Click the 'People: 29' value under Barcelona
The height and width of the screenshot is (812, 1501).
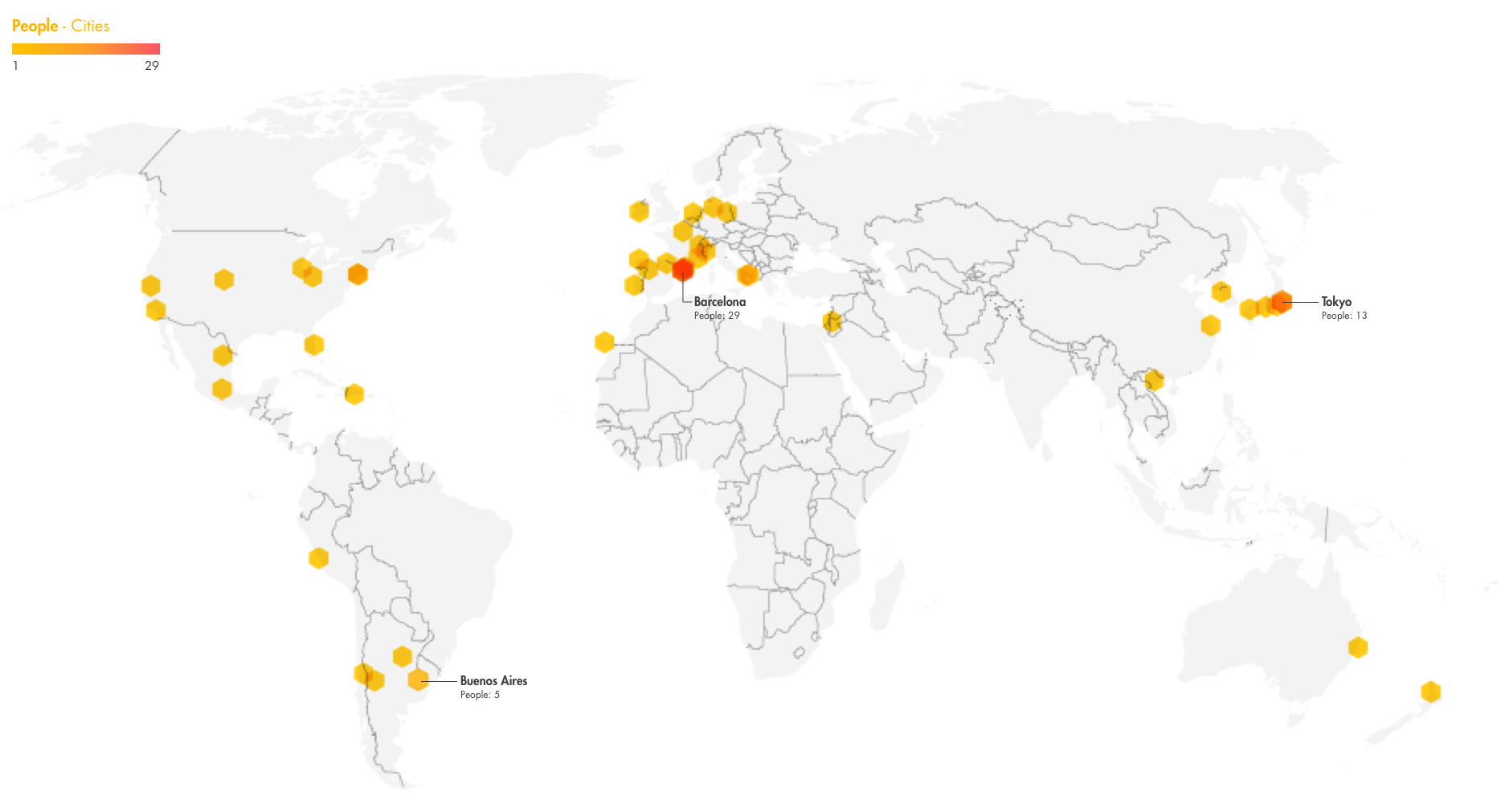click(717, 316)
